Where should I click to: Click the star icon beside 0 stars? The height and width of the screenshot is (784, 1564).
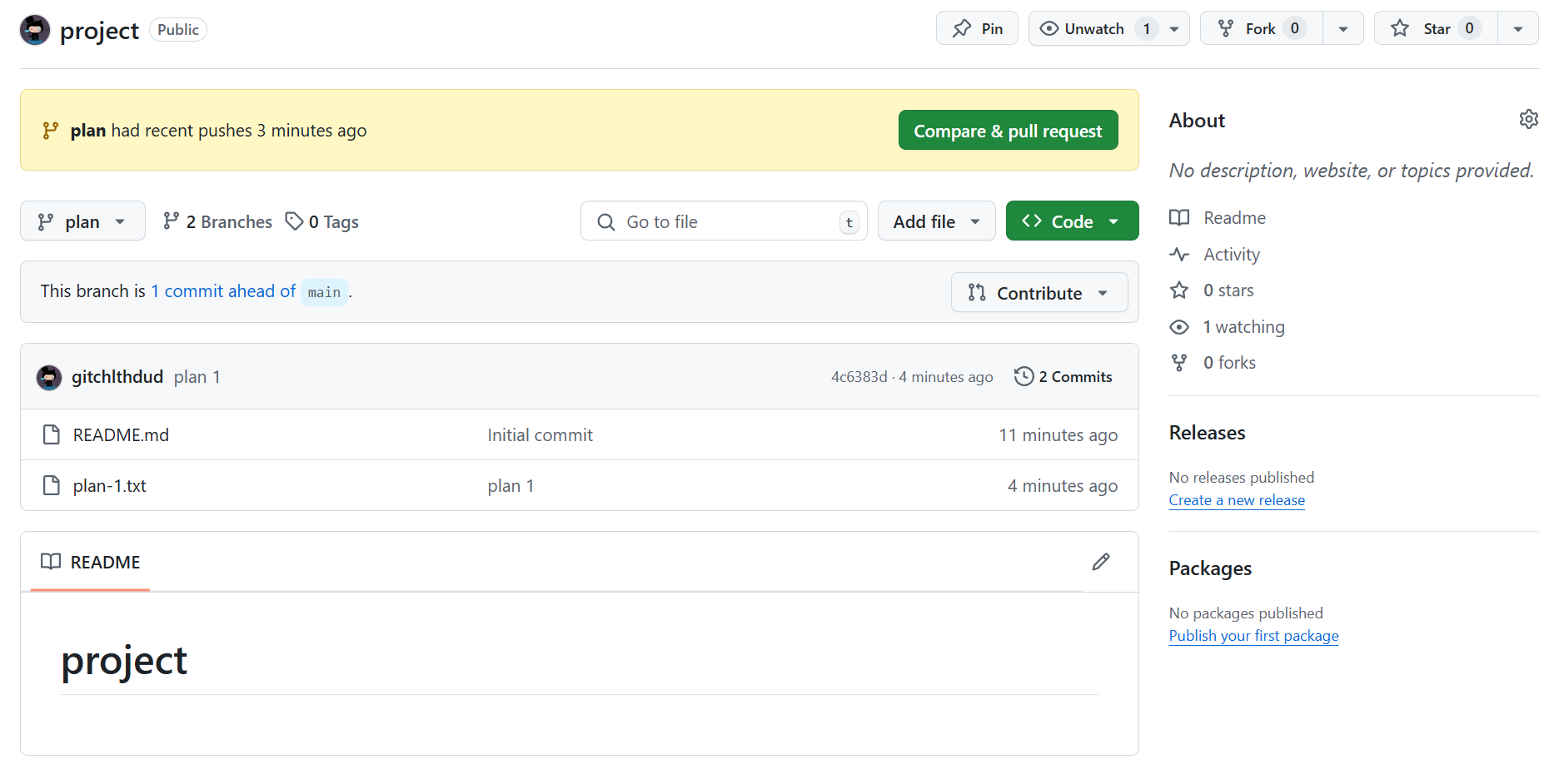pos(1179,290)
